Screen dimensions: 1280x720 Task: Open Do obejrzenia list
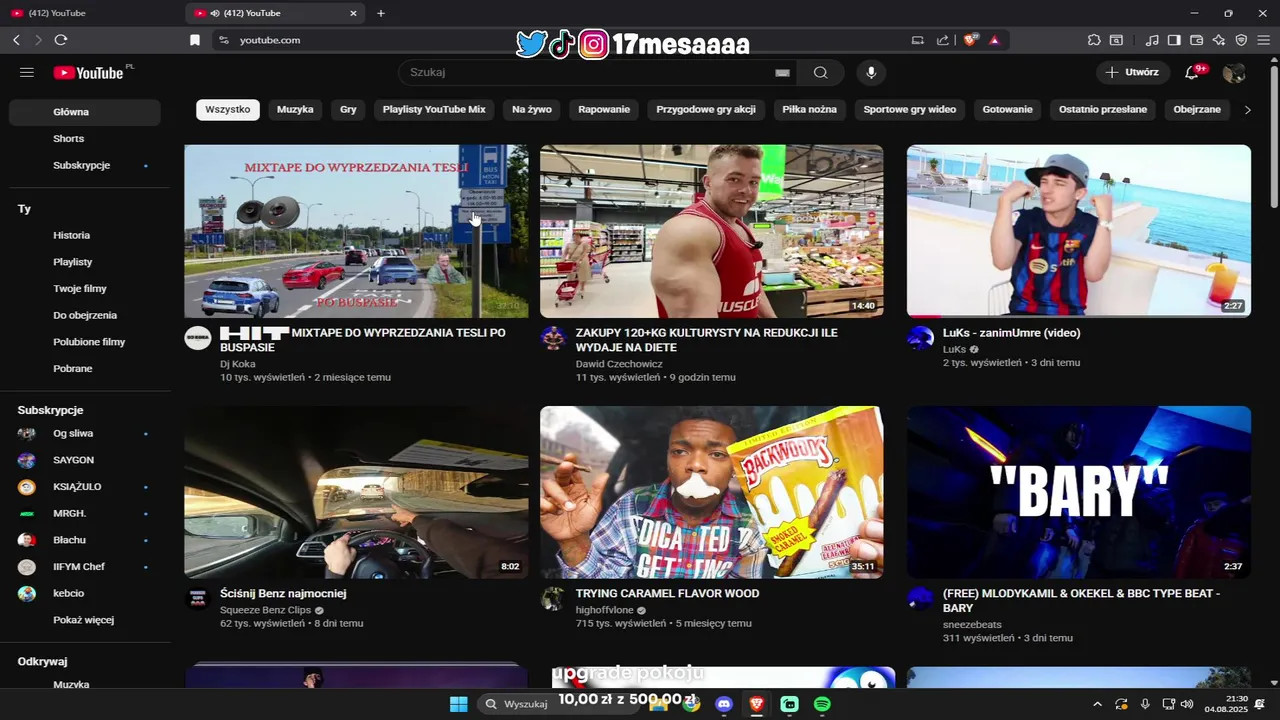(84, 315)
